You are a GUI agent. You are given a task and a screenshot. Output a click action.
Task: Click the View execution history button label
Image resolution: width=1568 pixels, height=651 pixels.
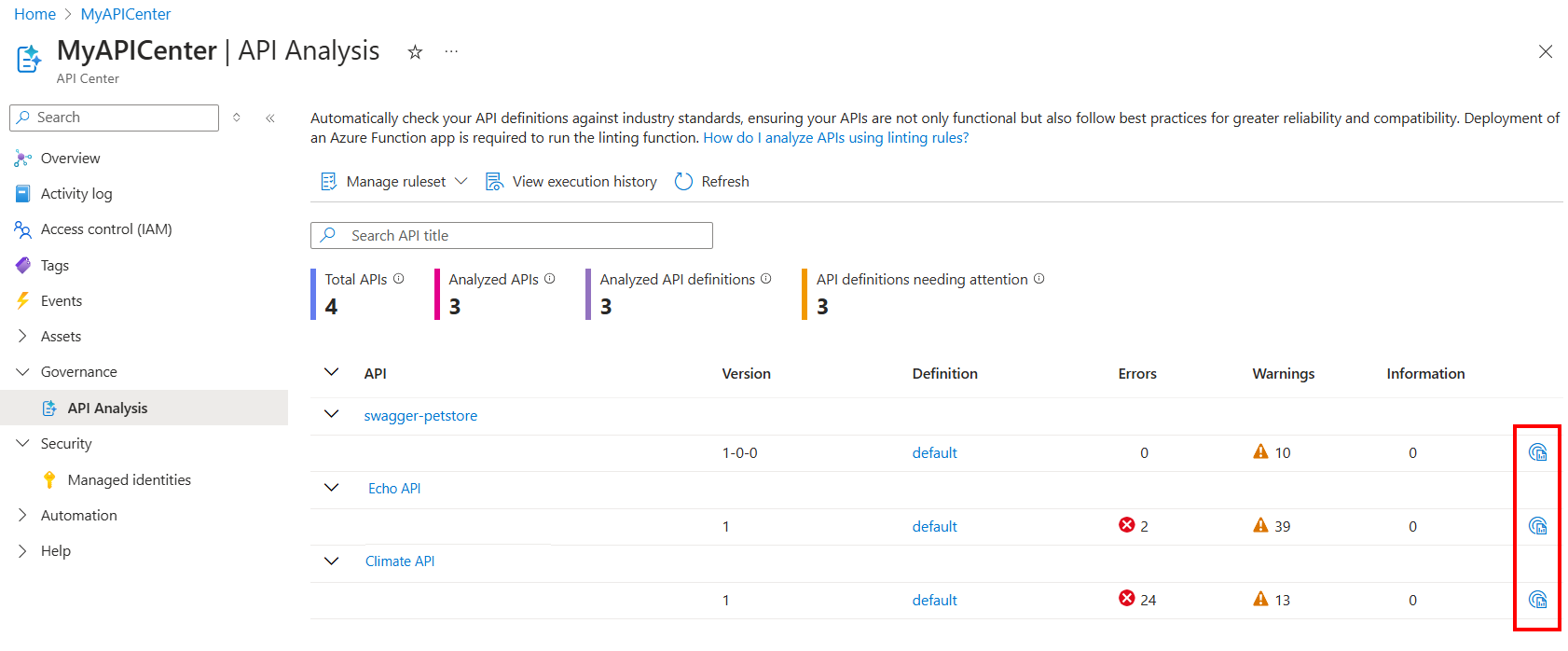tap(585, 182)
